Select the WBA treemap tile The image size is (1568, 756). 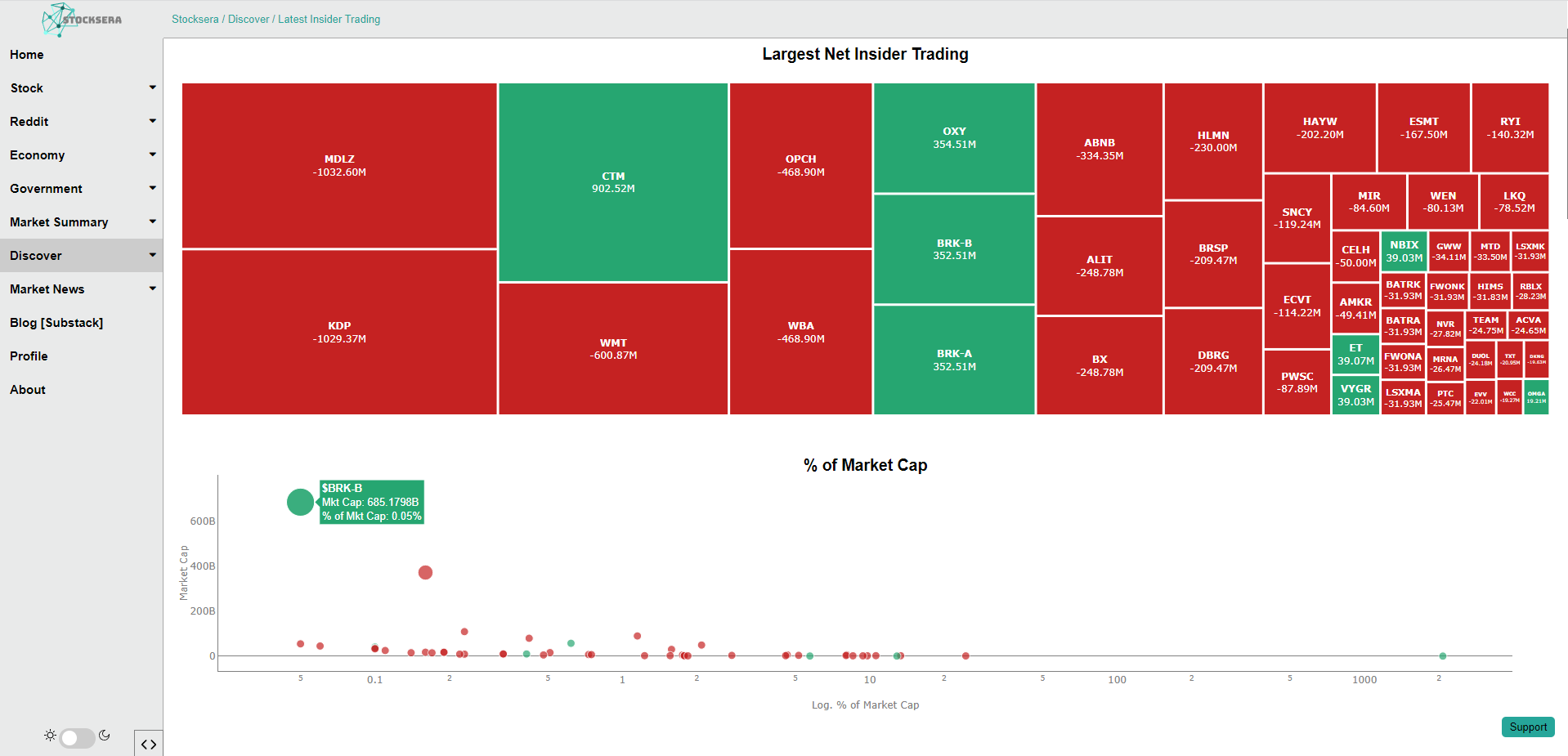tap(800, 332)
